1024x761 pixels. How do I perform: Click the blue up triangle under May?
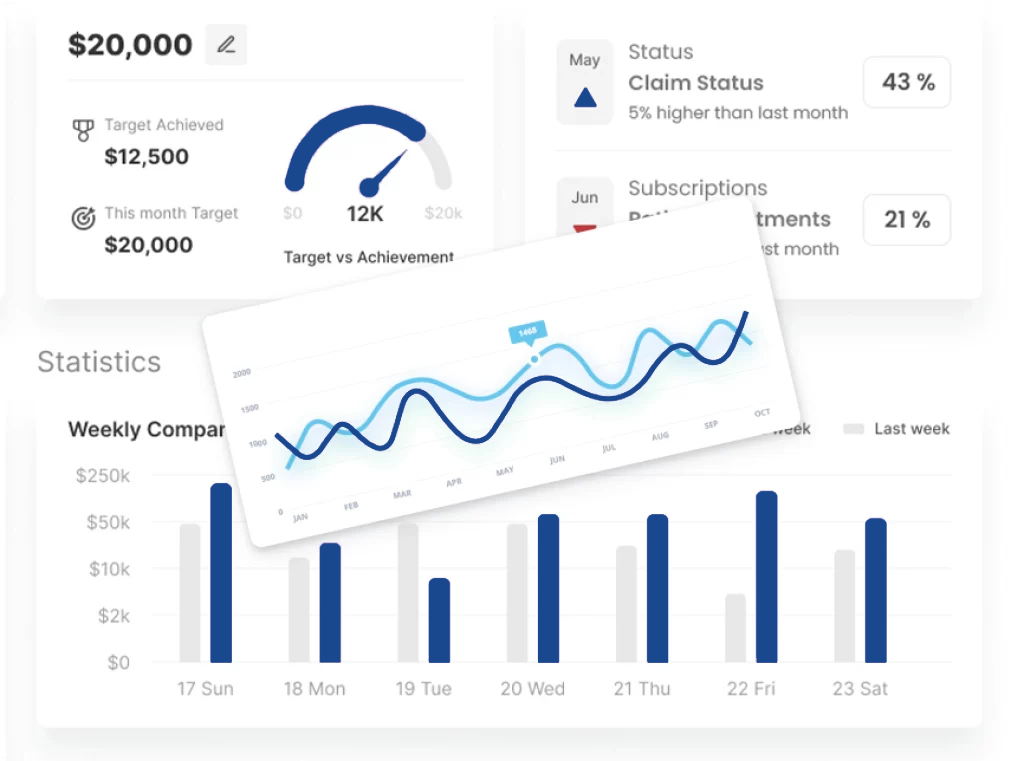point(585,98)
